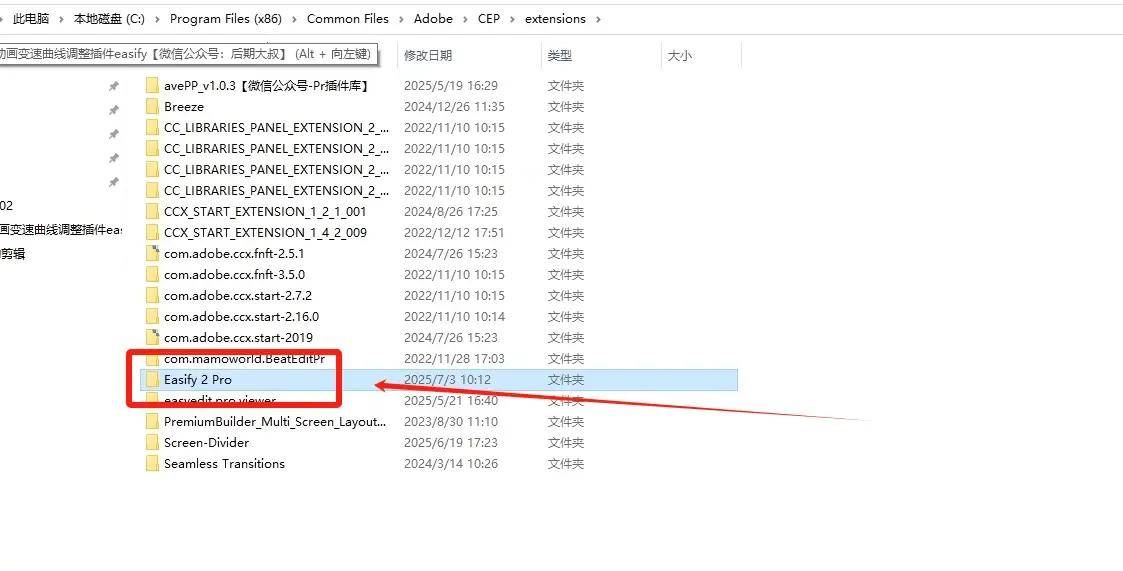This screenshot has height=571, width=1123.
Task: Select the Seamless Transitions folder icon
Action: 152,464
